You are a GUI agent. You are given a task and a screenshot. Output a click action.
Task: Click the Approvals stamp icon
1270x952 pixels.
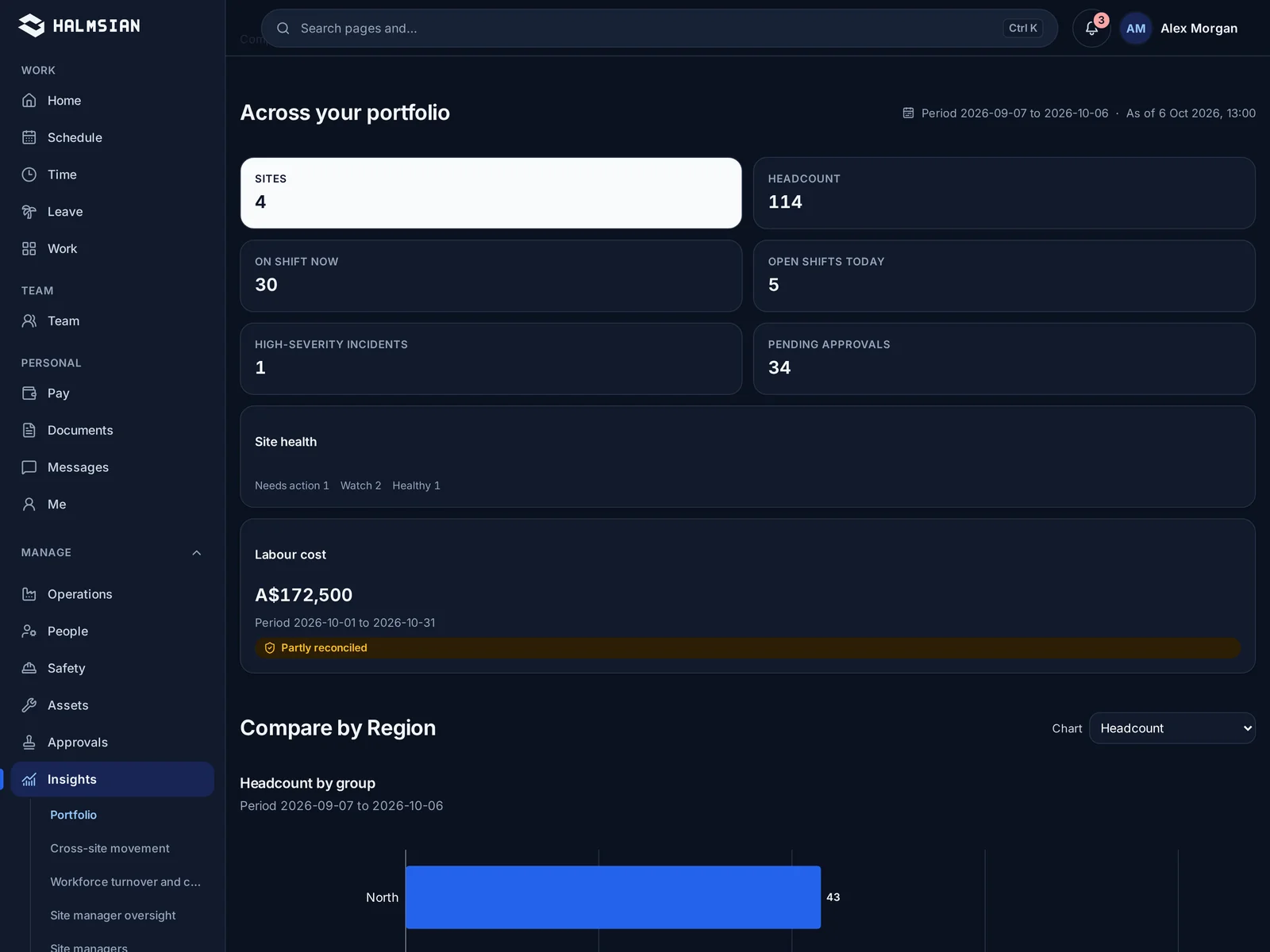tap(29, 742)
